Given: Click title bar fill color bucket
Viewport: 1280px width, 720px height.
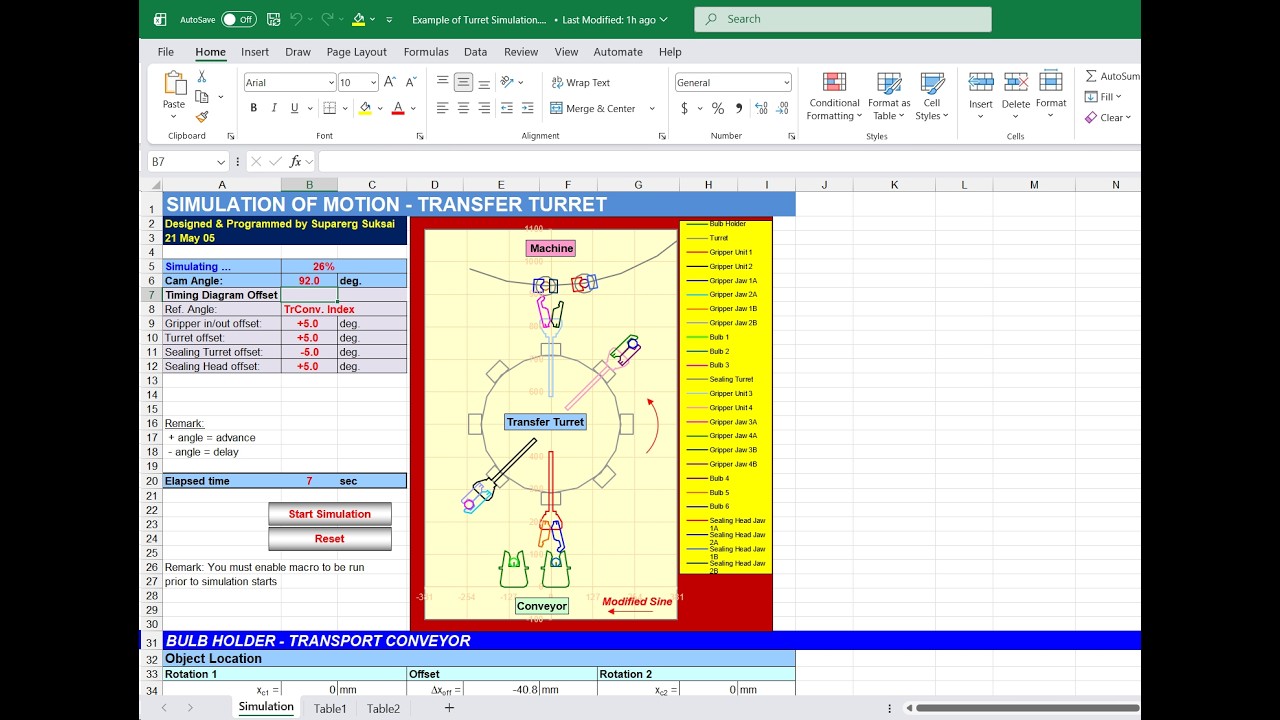Looking at the screenshot, I should (x=359, y=19).
